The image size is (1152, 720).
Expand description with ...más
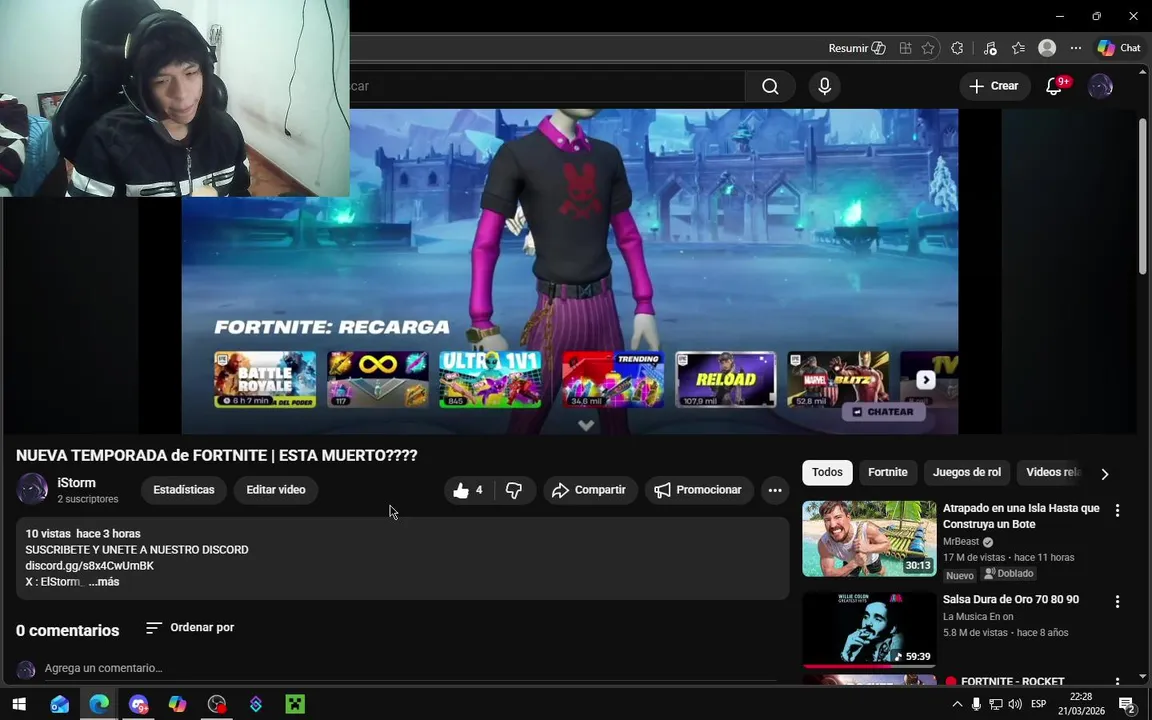click(x=104, y=582)
